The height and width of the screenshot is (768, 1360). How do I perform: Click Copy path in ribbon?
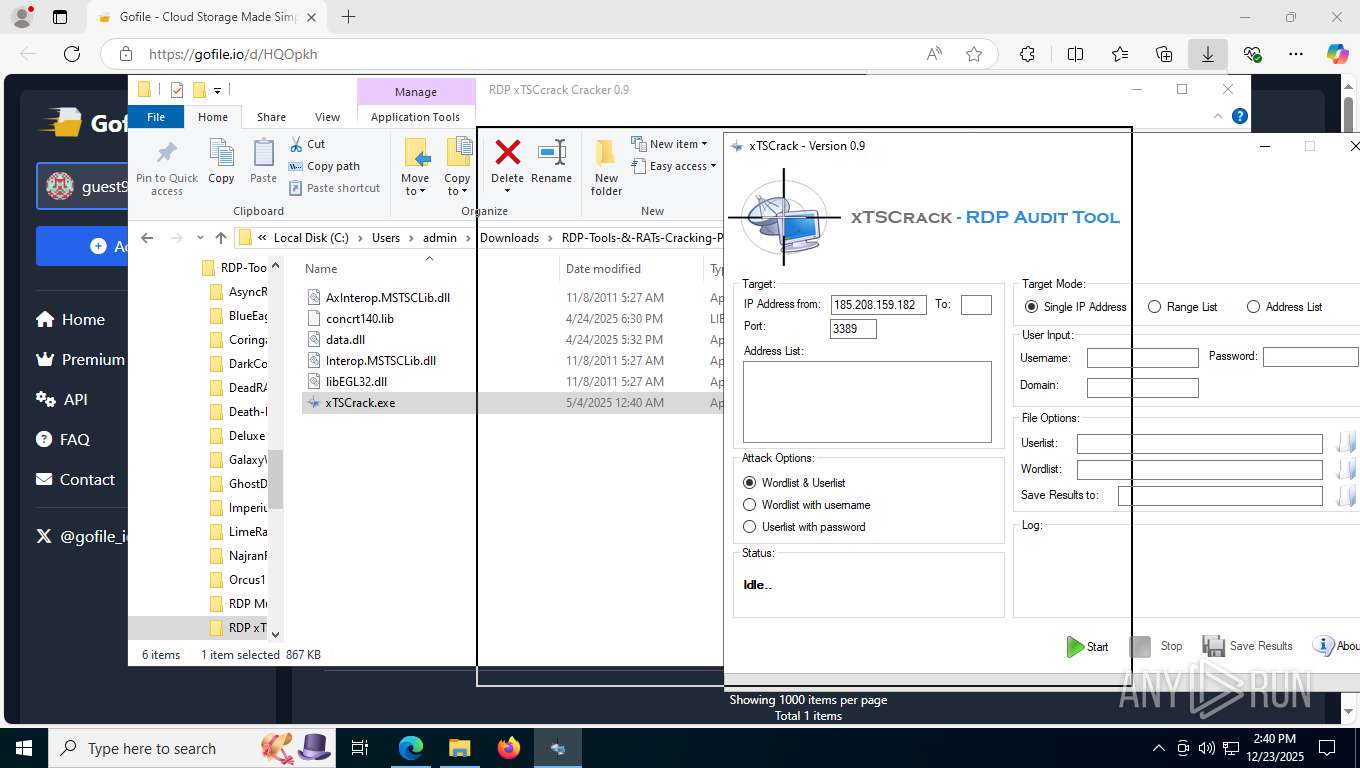point(324,166)
